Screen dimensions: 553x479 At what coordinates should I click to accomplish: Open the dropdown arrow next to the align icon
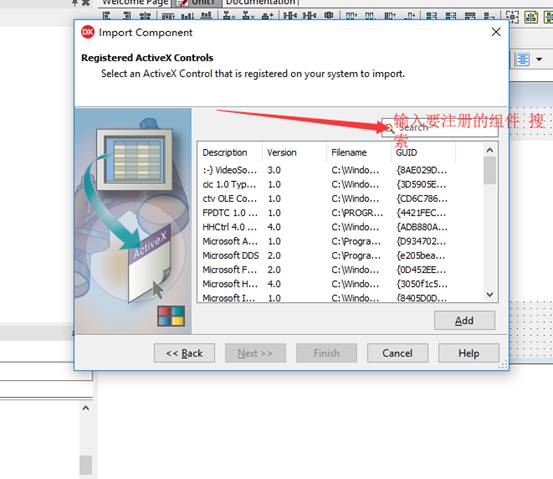pos(539,59)
